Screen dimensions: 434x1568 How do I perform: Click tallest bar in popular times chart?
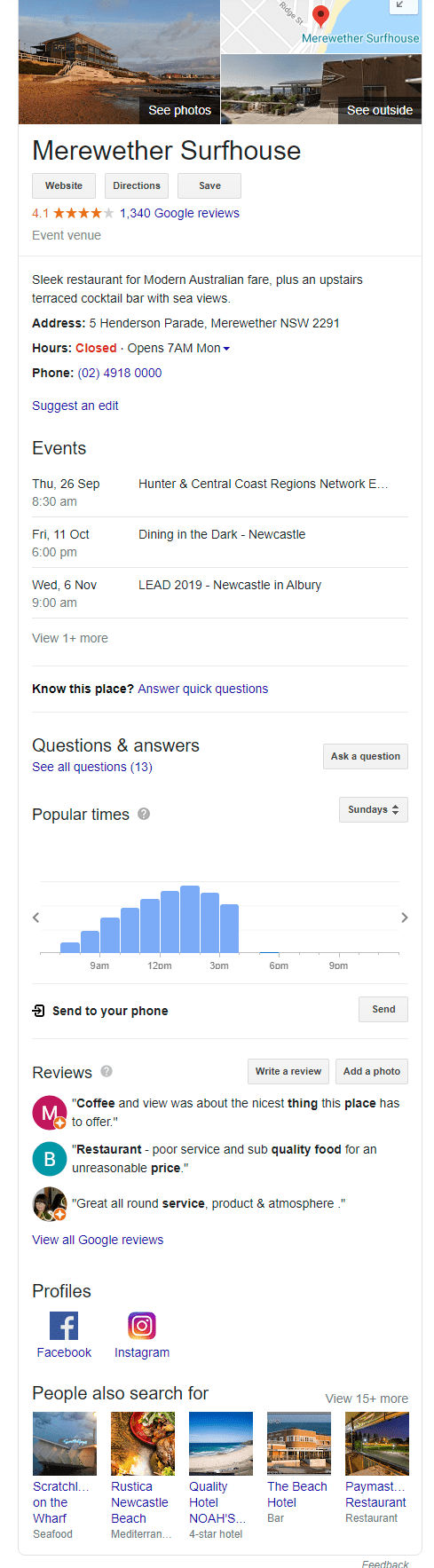click(x=190, y=919)
